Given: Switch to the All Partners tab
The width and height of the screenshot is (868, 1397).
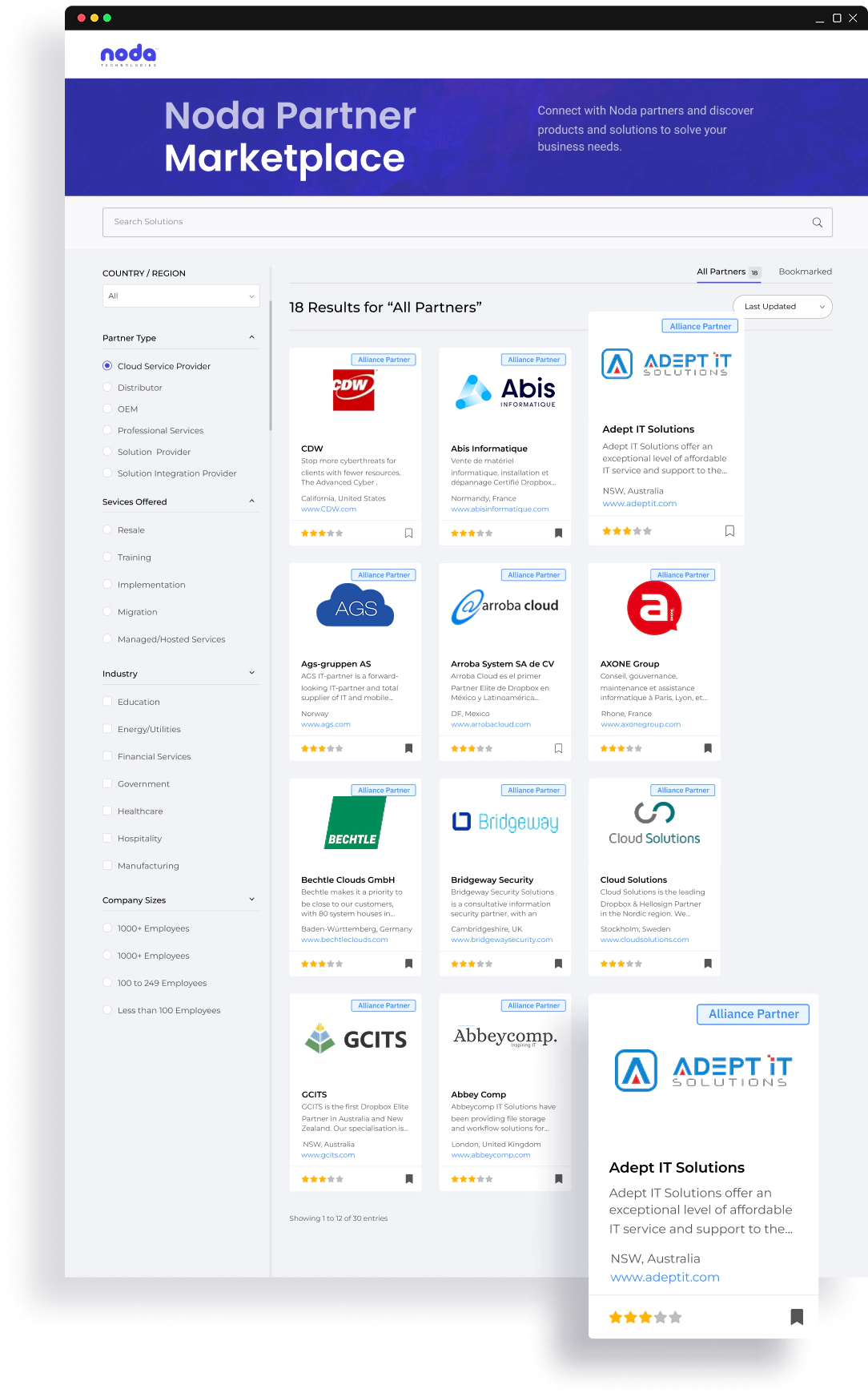Looking at the screenshot, I should [728, 272].
